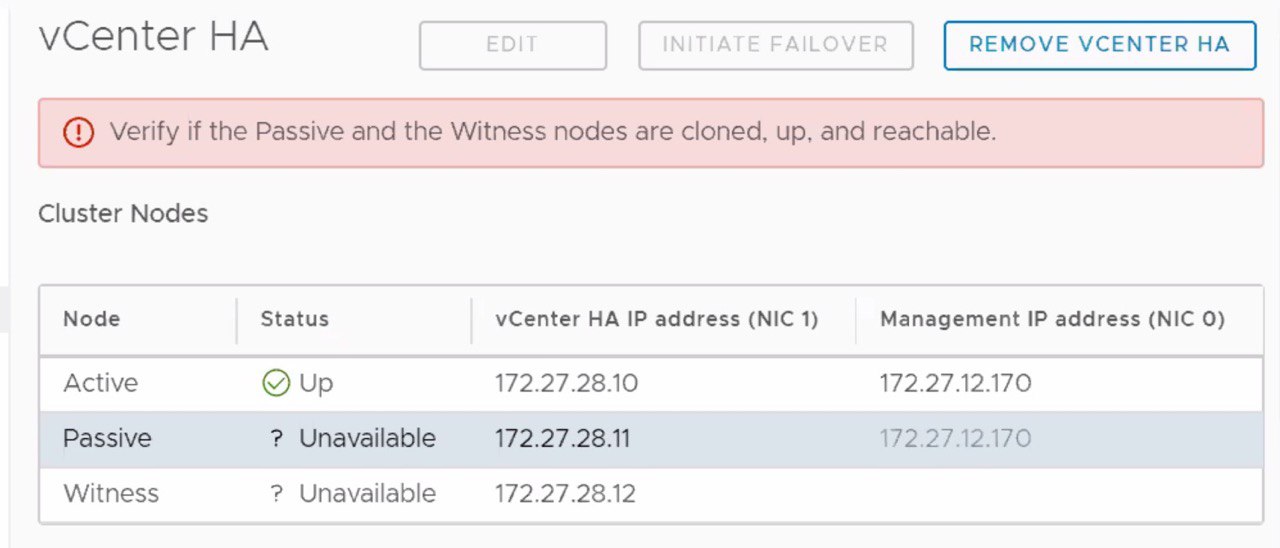
Task: Click the Passive node question mark icon
Action: tap(277, 439)
